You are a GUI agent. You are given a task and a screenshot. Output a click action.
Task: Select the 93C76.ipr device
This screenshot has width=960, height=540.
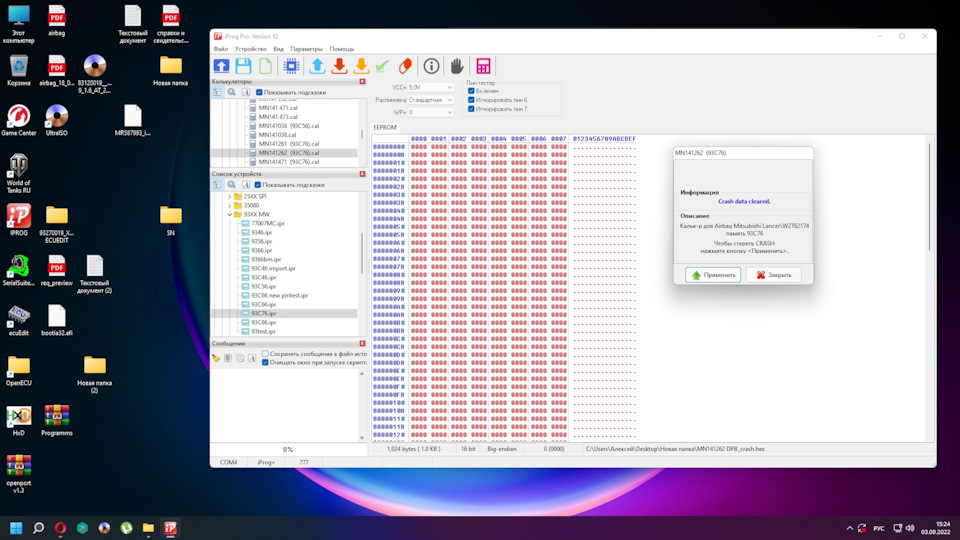tap(263, 313)
